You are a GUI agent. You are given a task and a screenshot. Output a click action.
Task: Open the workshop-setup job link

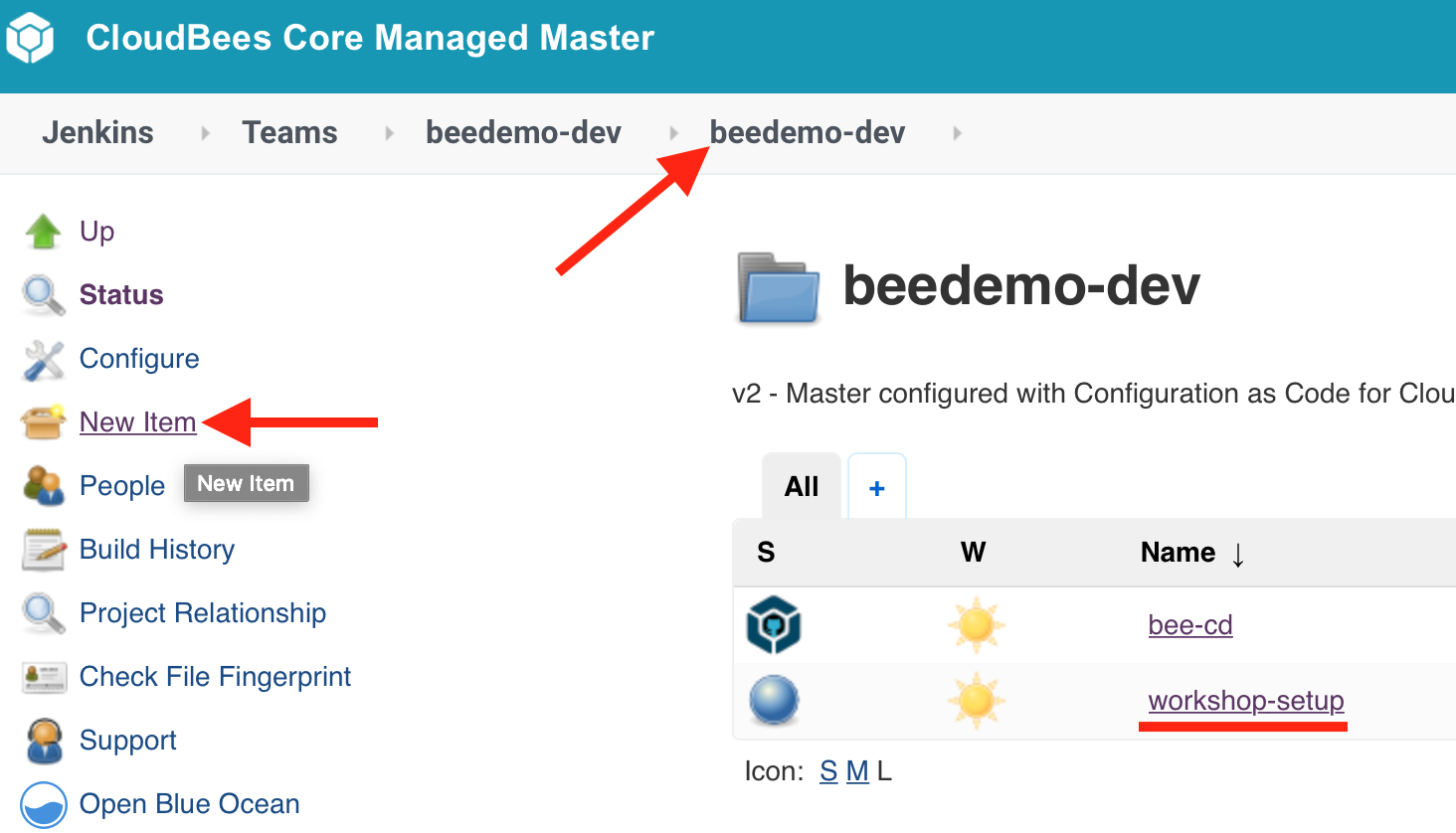(1246, 701)
